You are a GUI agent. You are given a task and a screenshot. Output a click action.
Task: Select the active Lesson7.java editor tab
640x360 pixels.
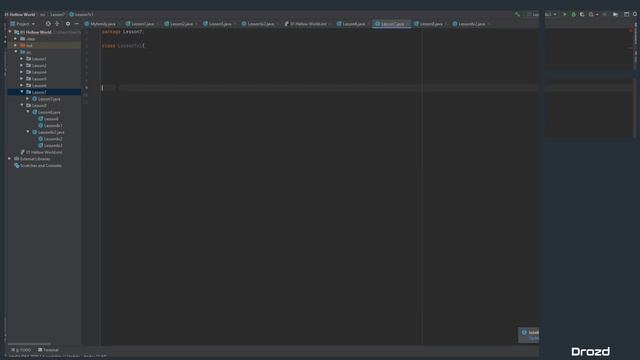click(391, 24)
